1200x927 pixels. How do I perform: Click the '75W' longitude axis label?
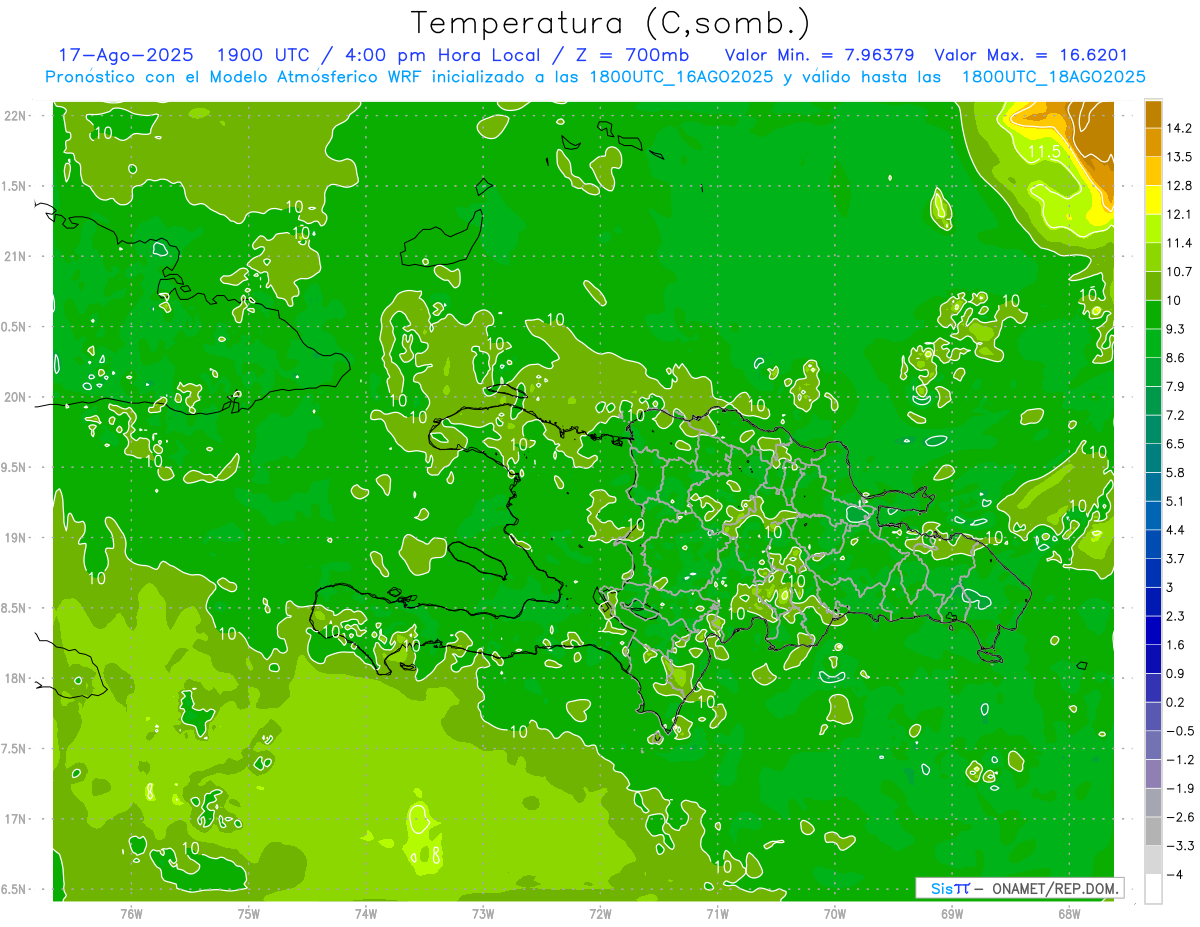click(248, 914)
